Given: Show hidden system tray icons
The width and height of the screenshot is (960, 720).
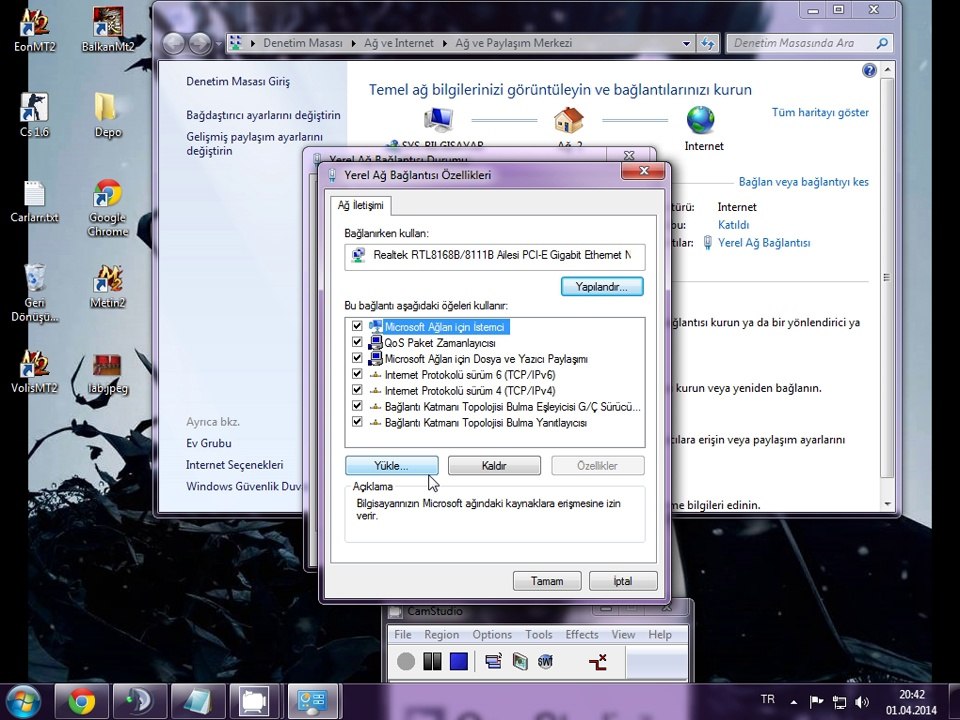Looking at the screenshot, I should [x=794, y=702].
